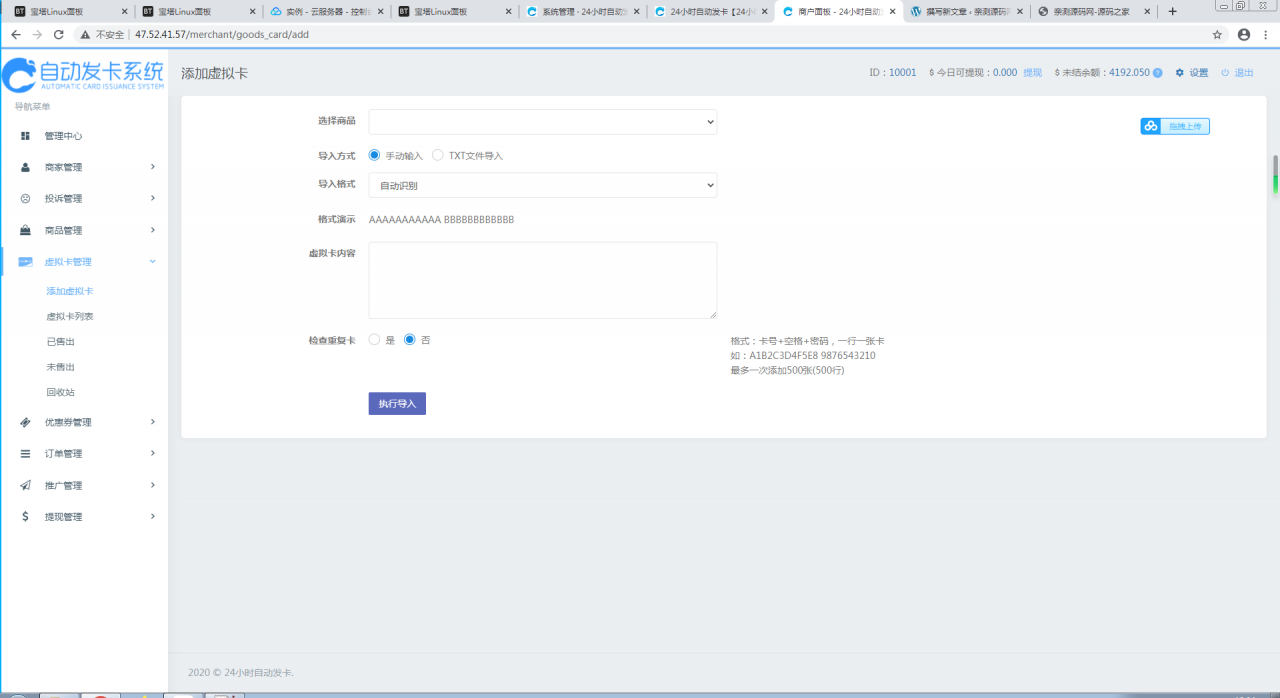Click the 不安全 warning icon in address bar
The image size is (1280, 698).
point(86,34)
